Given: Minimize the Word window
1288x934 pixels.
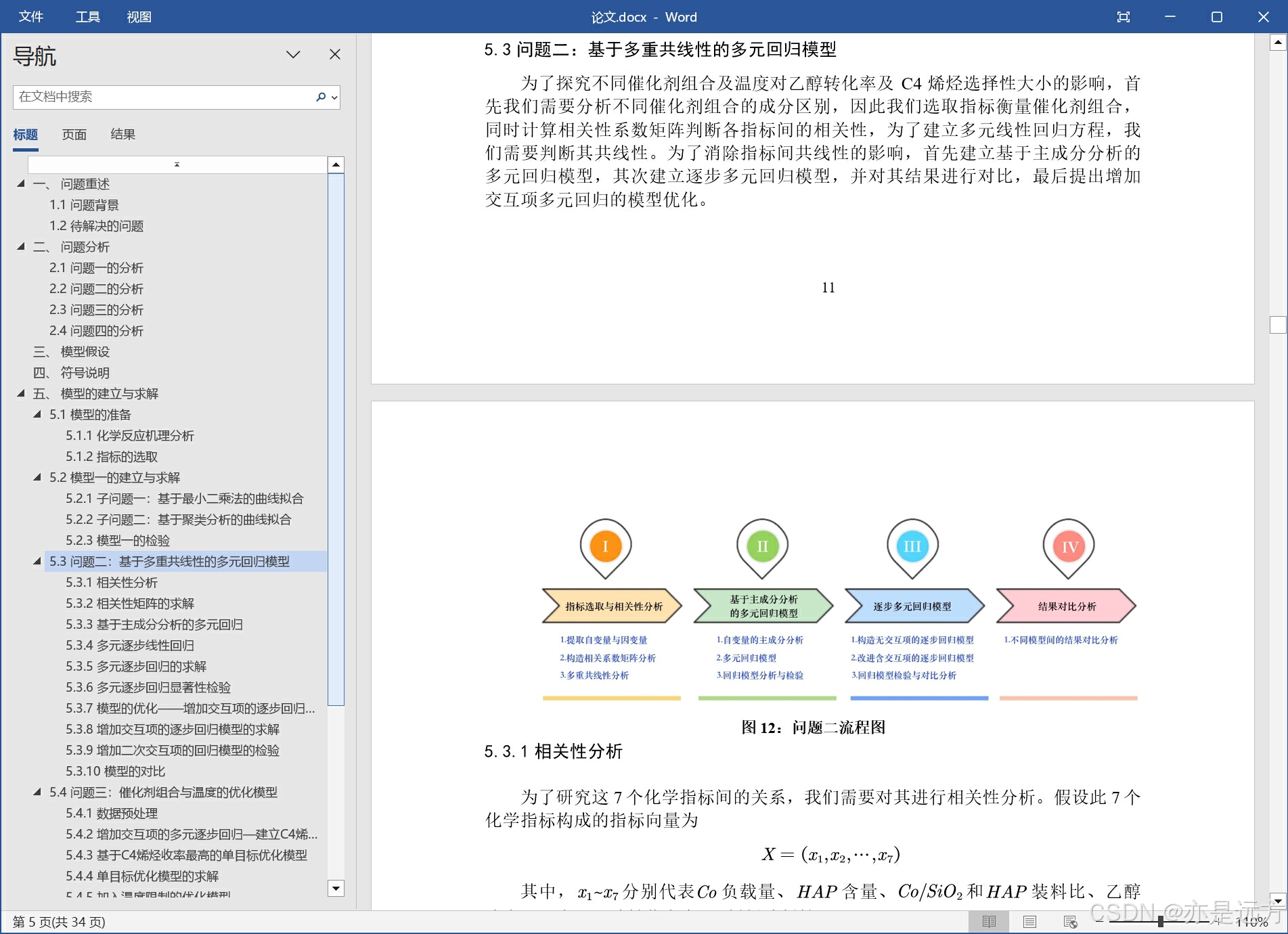Looking at the screenshot, I should coord(1170,17).
